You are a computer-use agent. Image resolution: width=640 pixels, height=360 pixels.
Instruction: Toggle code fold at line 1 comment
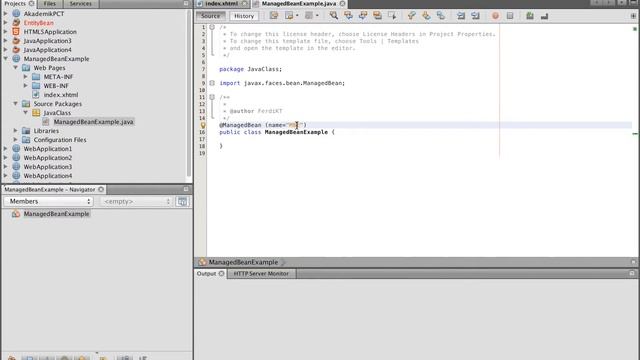[x=212, y=27]
